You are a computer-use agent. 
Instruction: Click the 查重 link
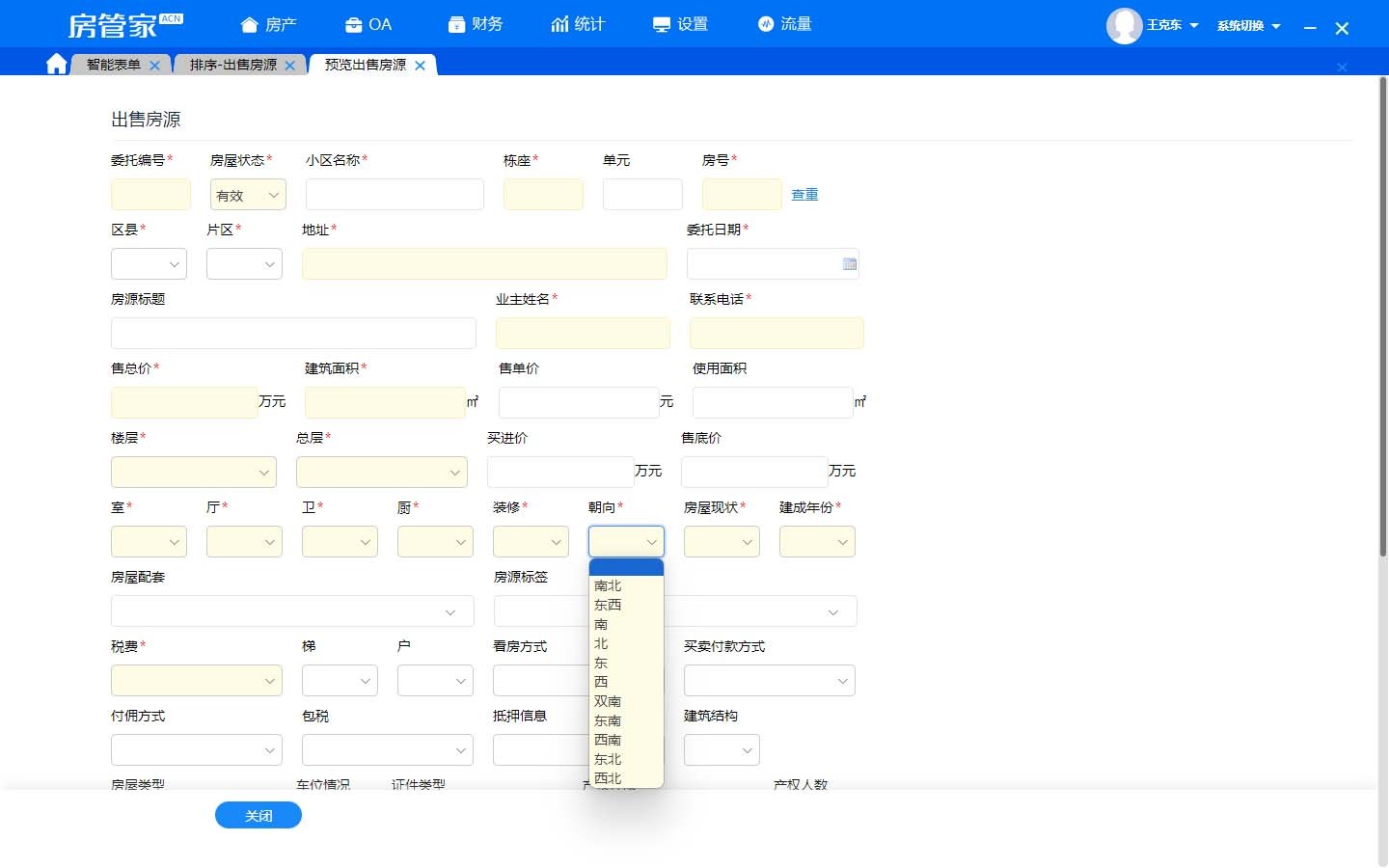(804, 195)
